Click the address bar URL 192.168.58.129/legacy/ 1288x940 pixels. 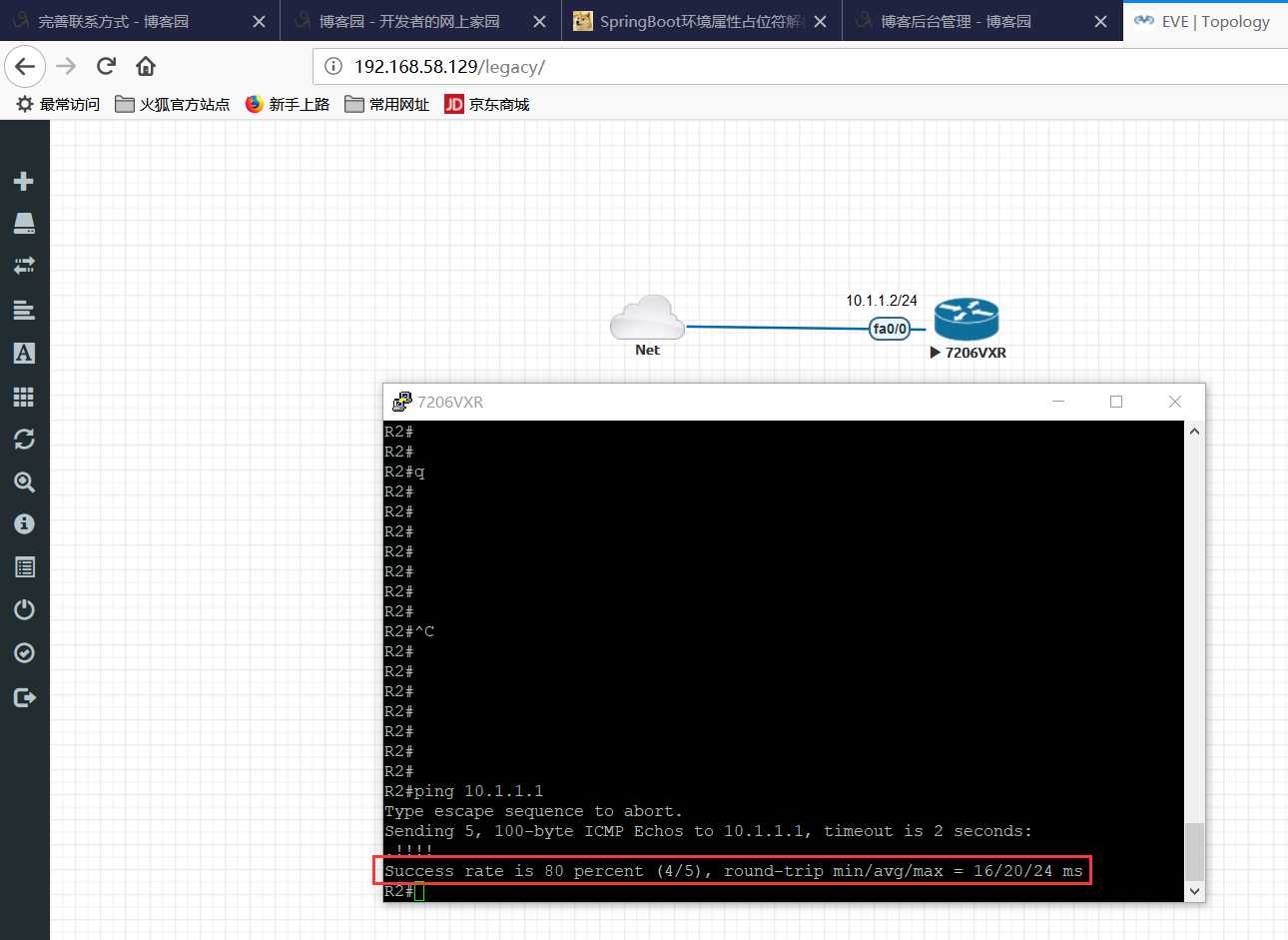coord(449,67)
